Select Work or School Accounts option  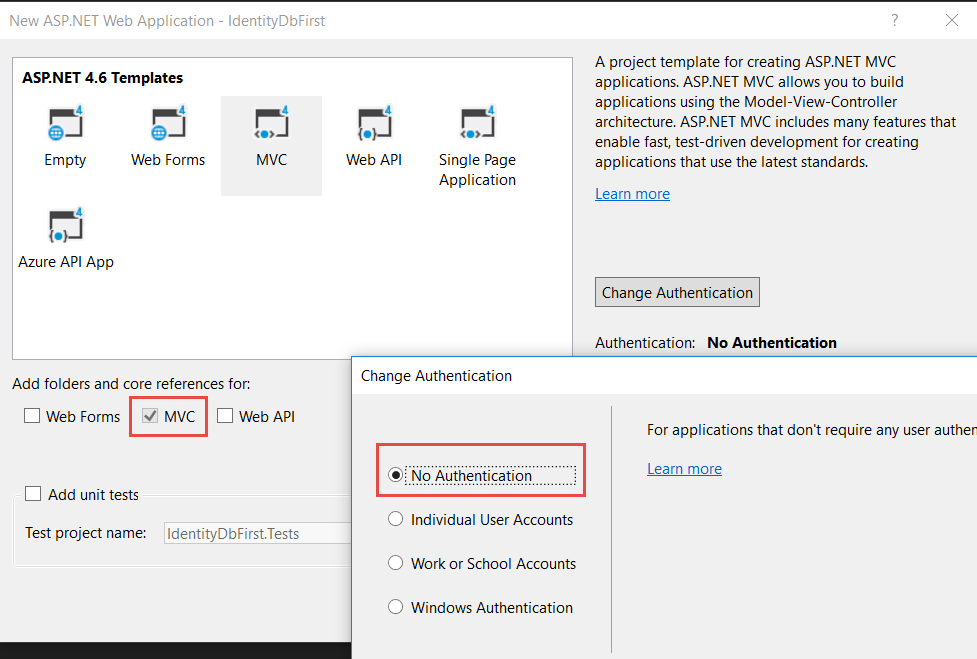[395, 563]
